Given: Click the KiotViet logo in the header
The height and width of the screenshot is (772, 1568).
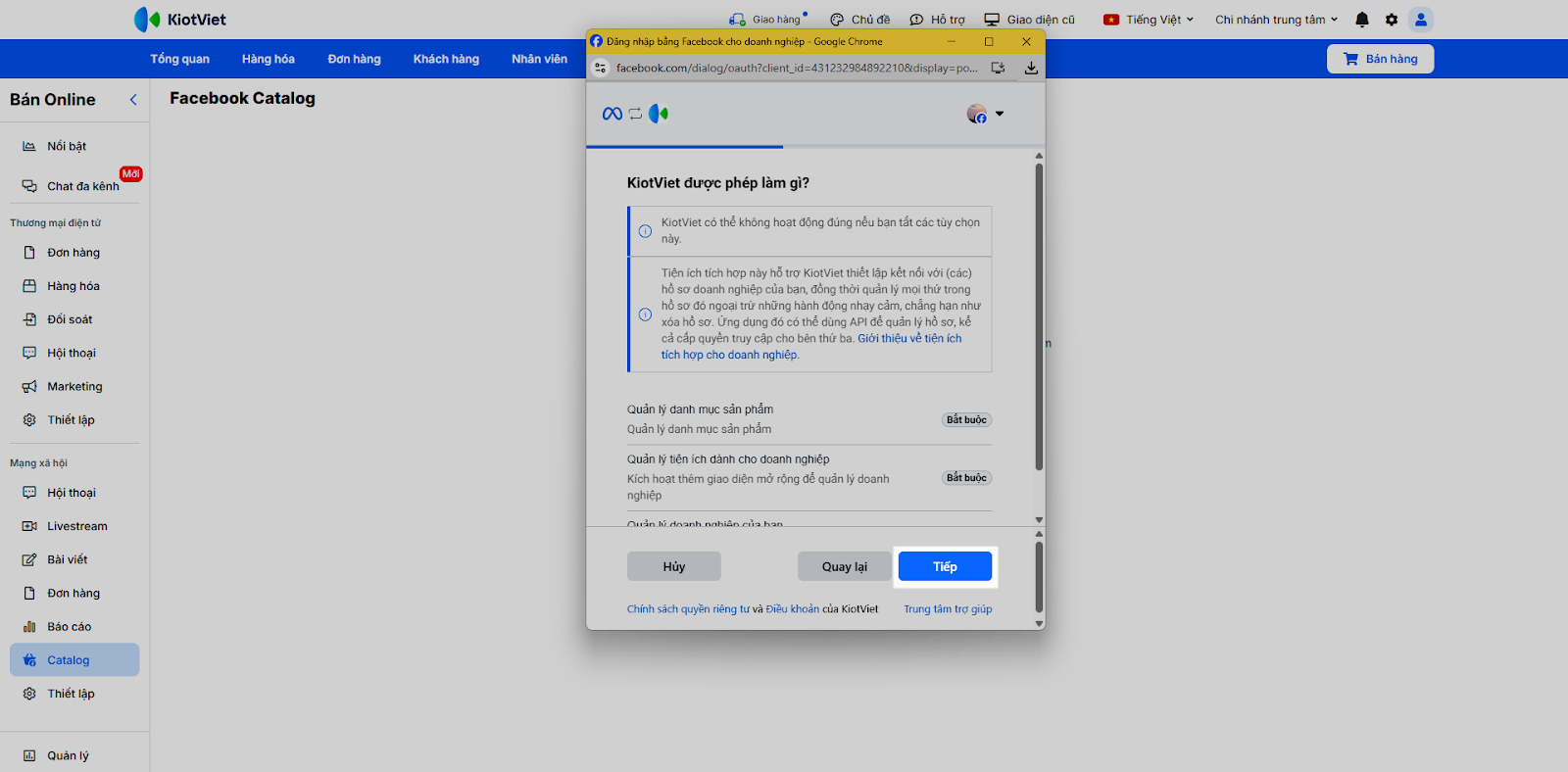Looking at the screenshot, I should pos(180,20).
